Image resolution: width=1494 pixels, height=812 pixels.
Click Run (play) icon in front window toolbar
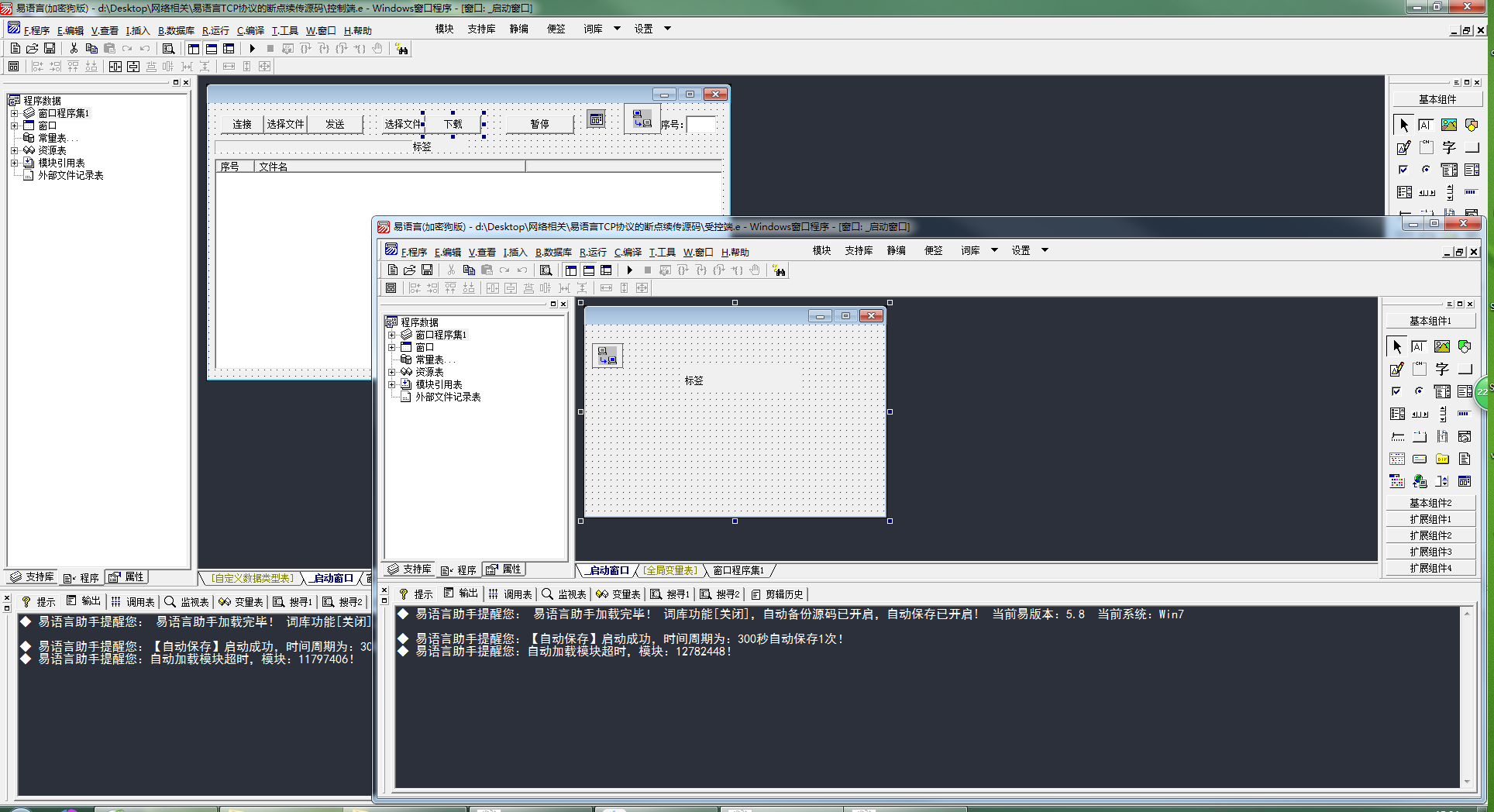point(630,270)
